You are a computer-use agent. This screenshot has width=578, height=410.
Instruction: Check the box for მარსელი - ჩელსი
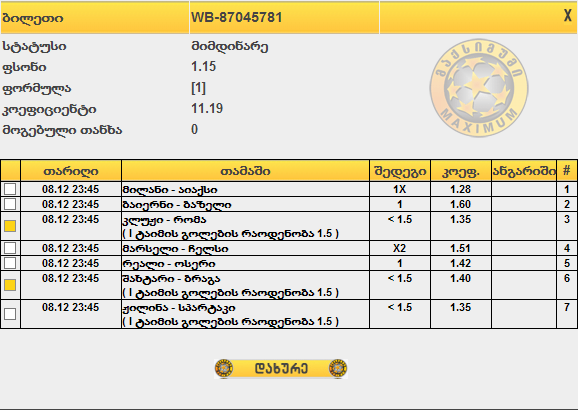(x=10, y=248)
